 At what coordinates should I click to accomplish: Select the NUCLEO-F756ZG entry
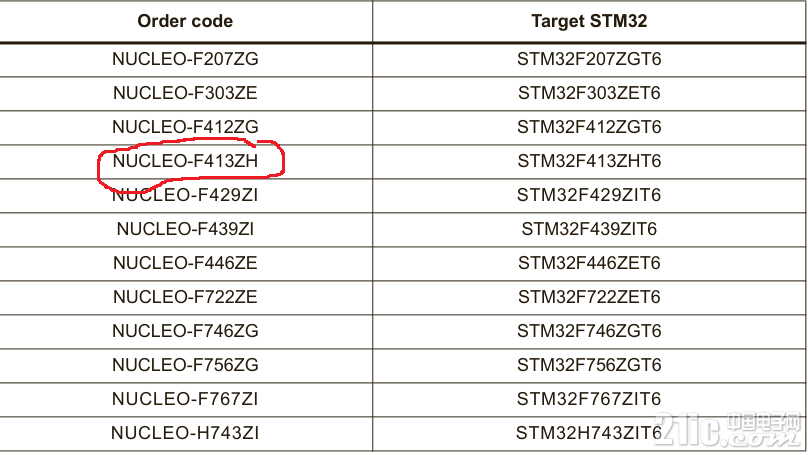(185, 365)
